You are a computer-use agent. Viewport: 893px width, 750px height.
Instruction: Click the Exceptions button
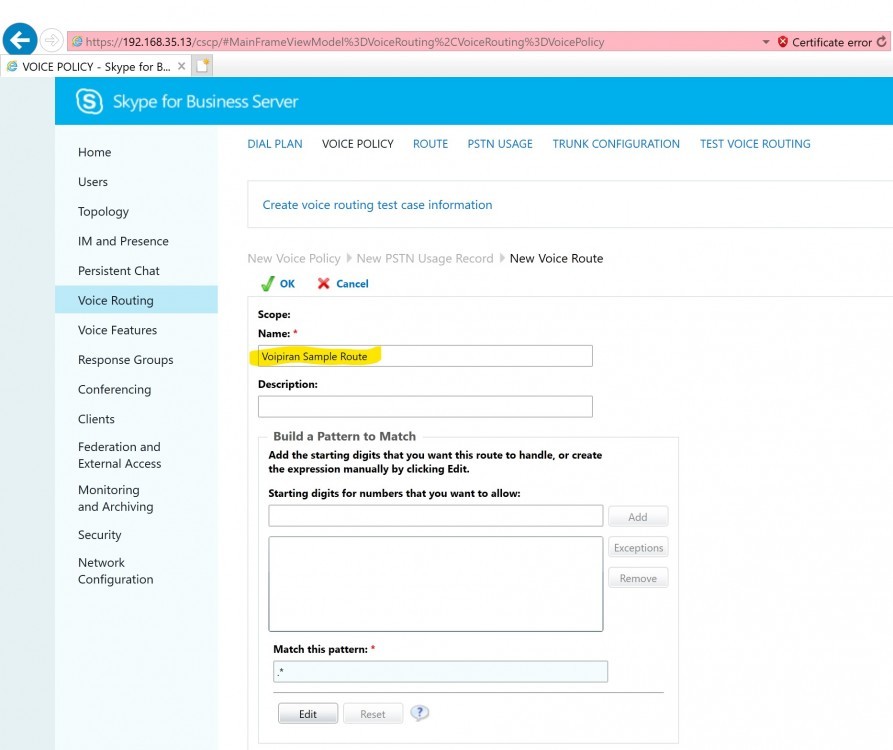638,547
